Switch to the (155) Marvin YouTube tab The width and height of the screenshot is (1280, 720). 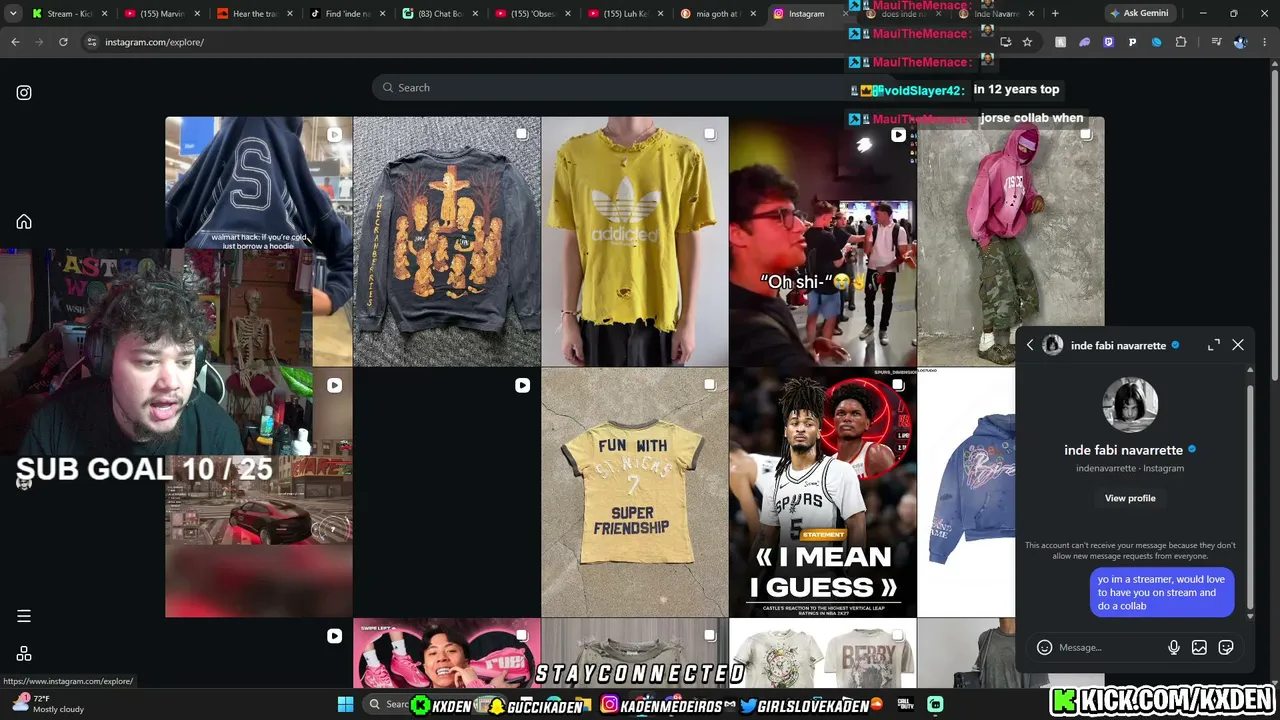point(161,14)
